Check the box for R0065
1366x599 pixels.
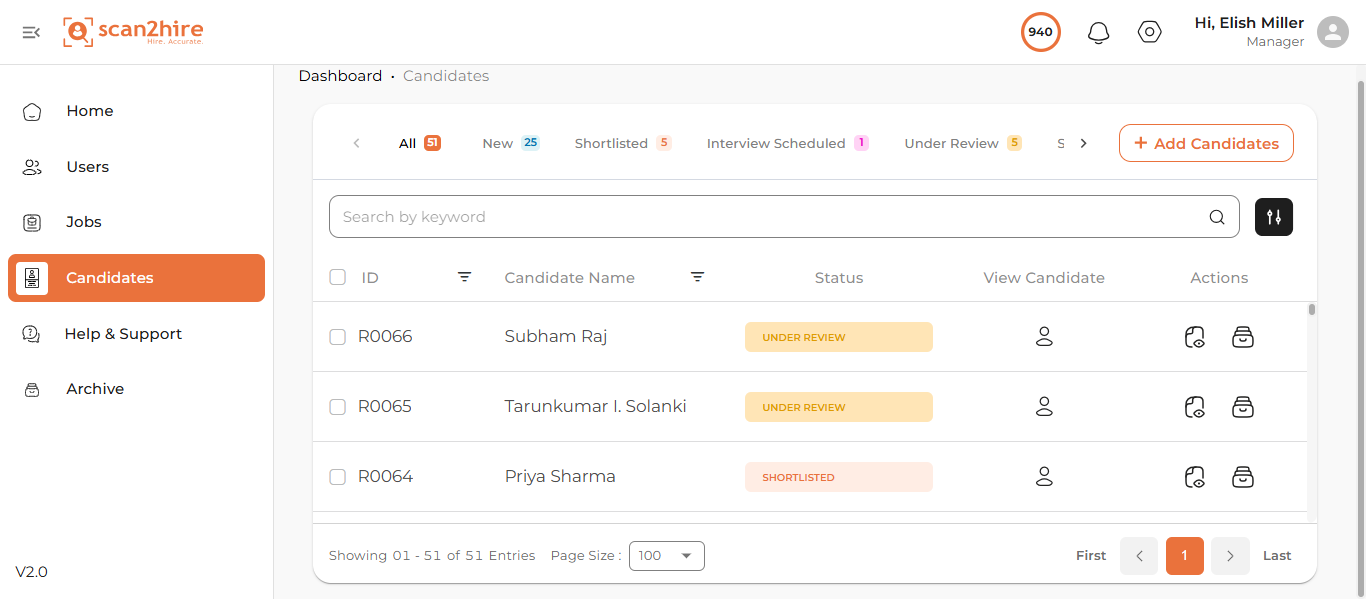(x=338, y=407)
